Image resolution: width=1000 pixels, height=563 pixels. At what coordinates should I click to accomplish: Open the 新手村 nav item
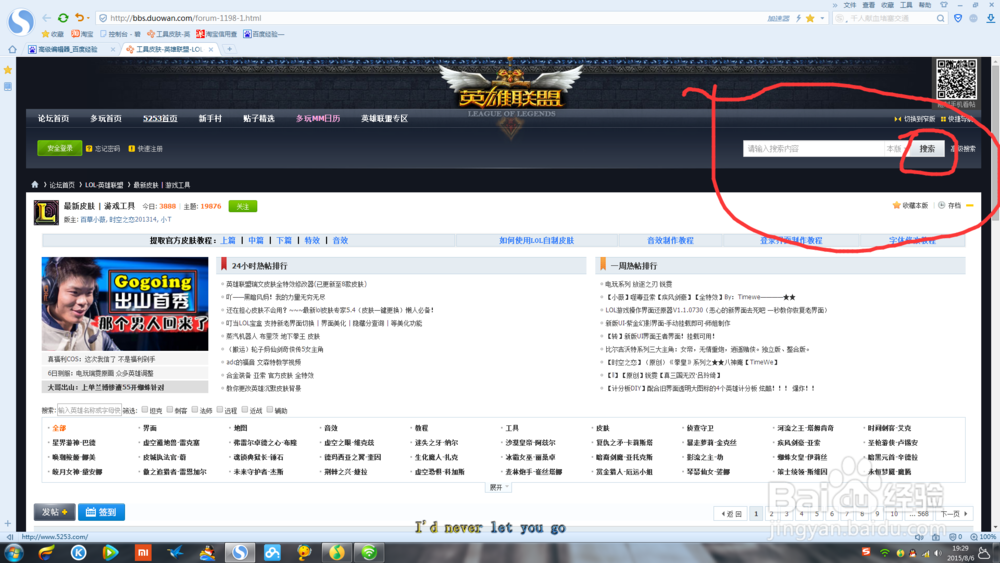[x=210, y=119]
